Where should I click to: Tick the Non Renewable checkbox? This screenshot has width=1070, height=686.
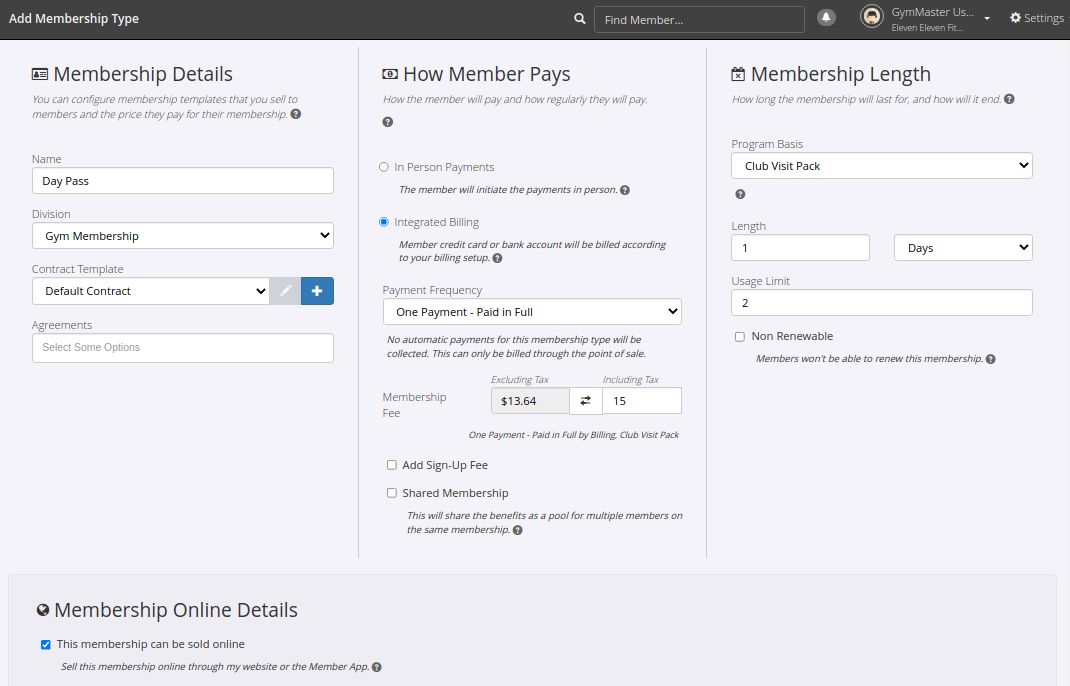pos(740,337)
